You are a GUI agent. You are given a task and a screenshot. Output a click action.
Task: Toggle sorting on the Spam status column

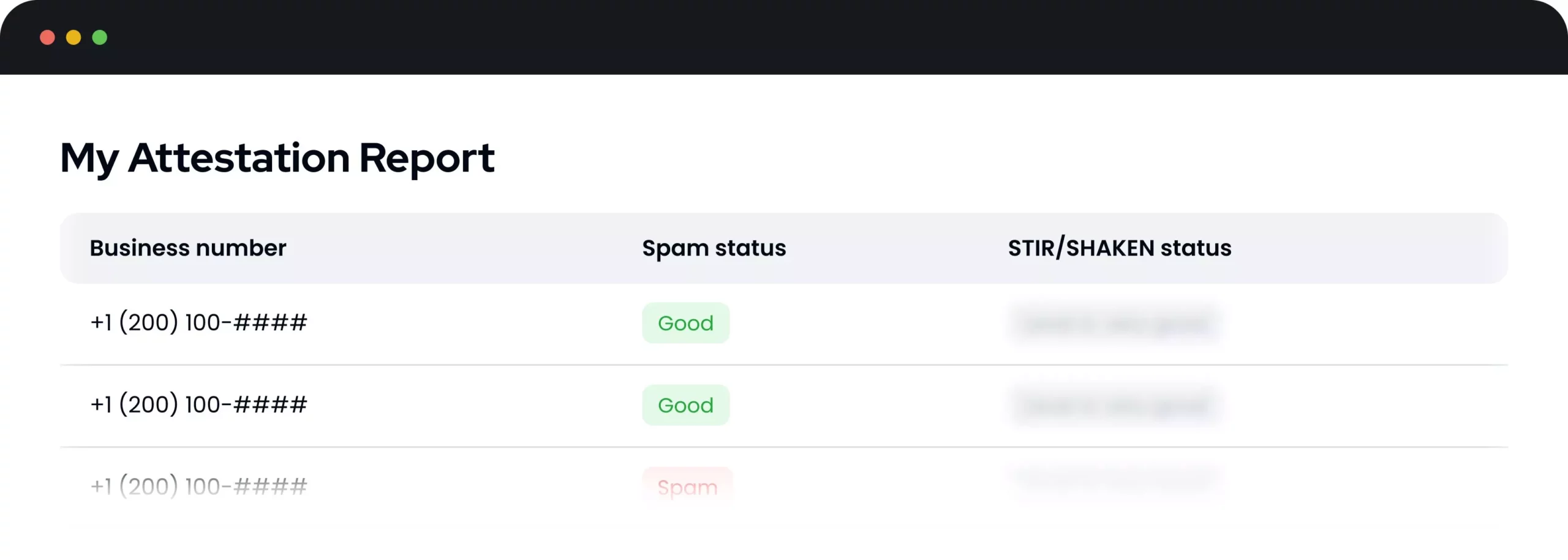(713, 248)
